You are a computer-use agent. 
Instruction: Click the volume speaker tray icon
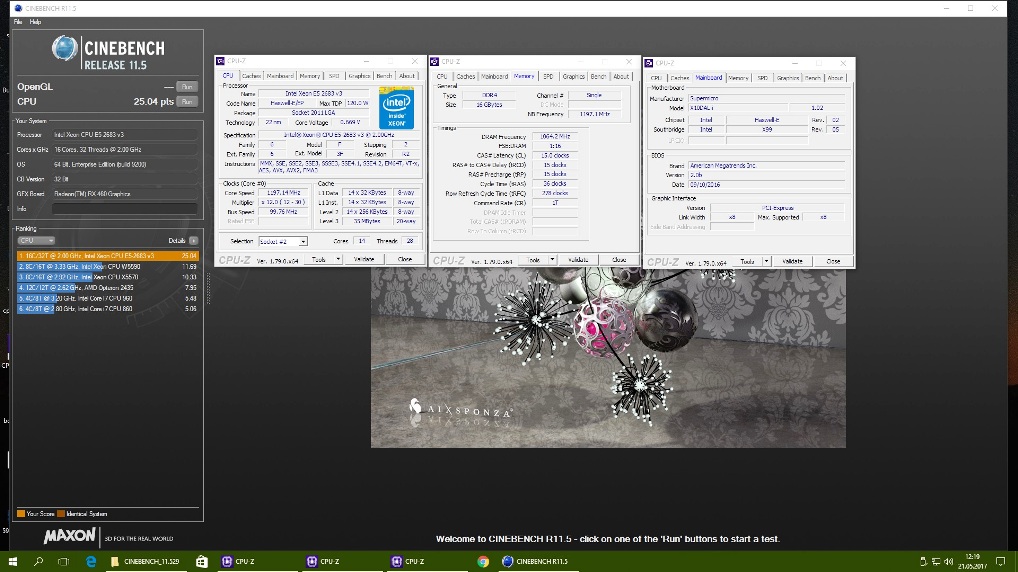[x=949, y=562]
